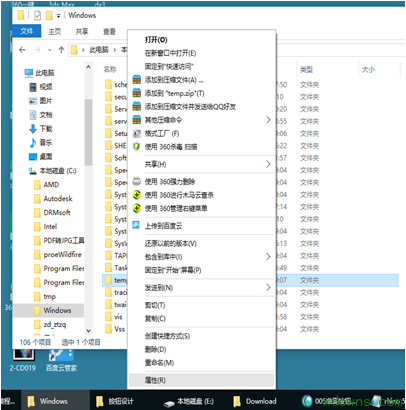Click the icon beside 使用360进行木马云查杀
The width and height of the screenshot is (406, 410).
pyautogui.click(x=137, y=195)
